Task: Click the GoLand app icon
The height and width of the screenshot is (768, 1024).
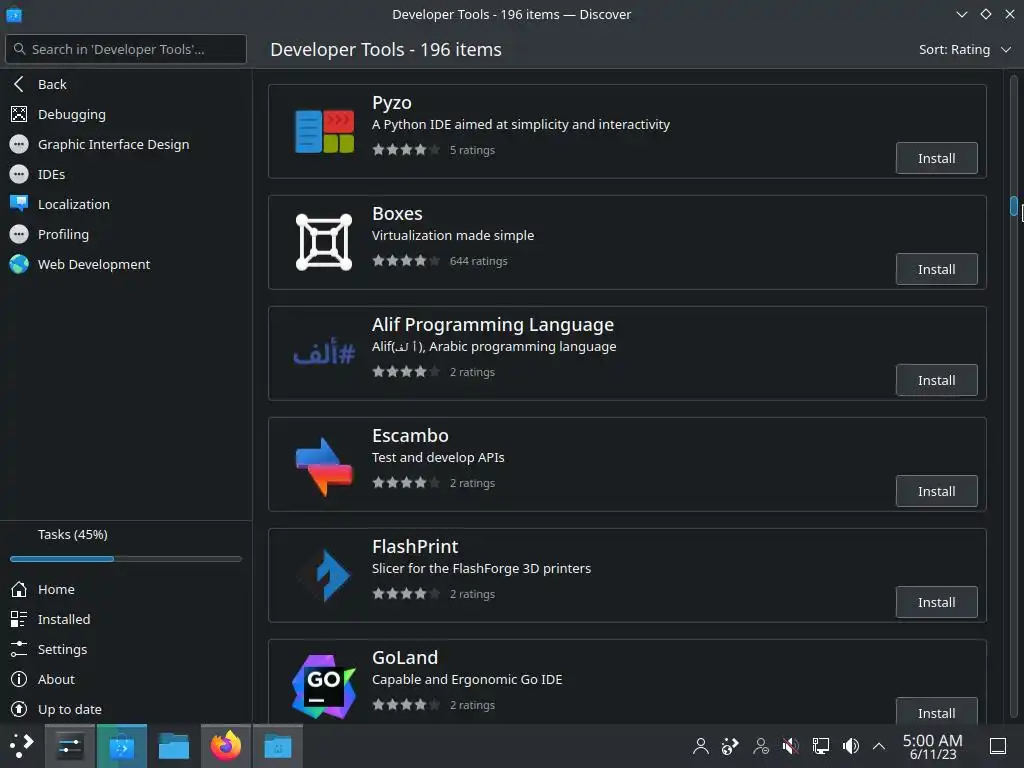Action: [324, 686]
